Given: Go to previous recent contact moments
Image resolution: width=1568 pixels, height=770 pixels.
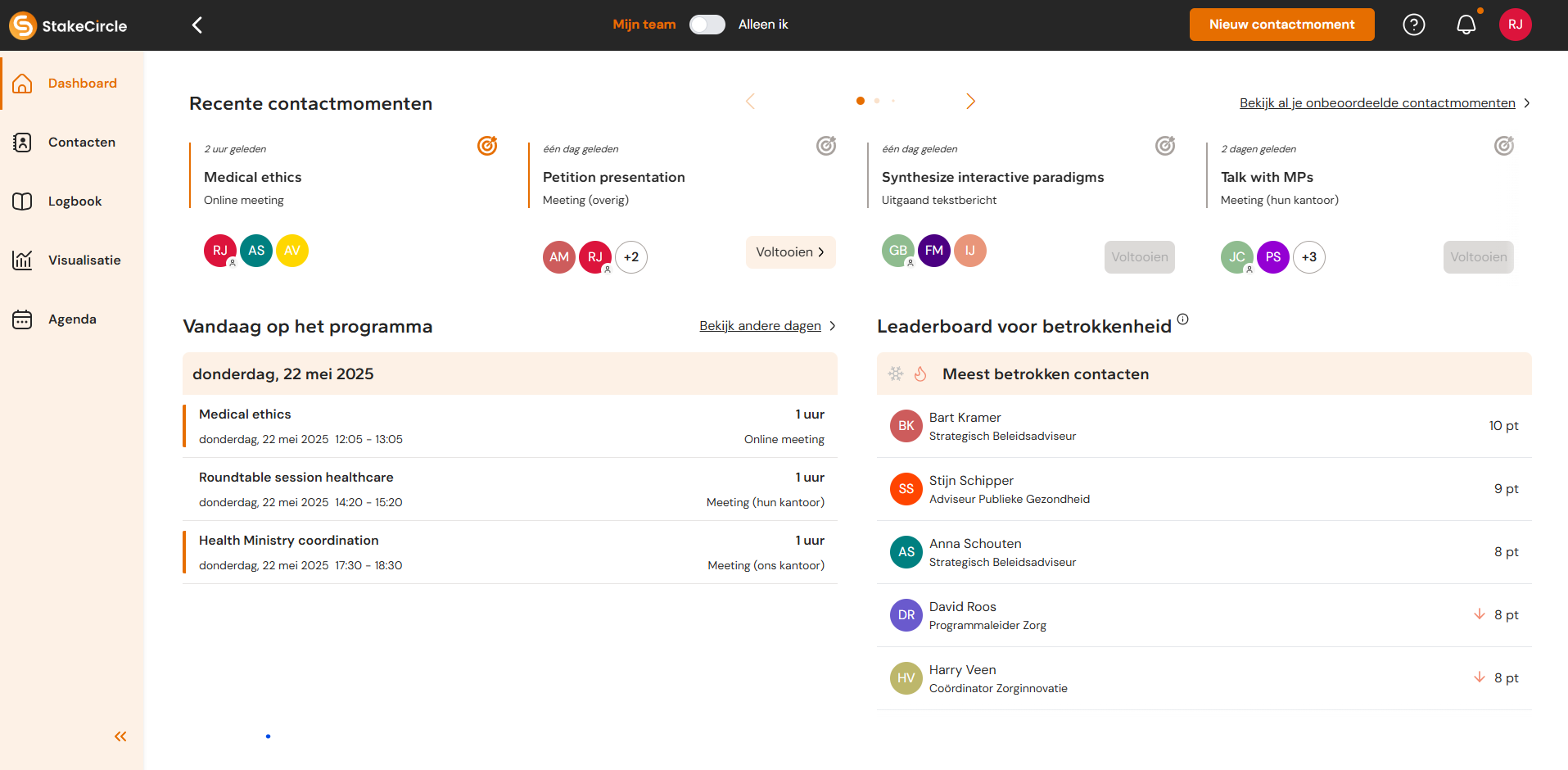Looking at the screenshot, I should coord(750,102).
